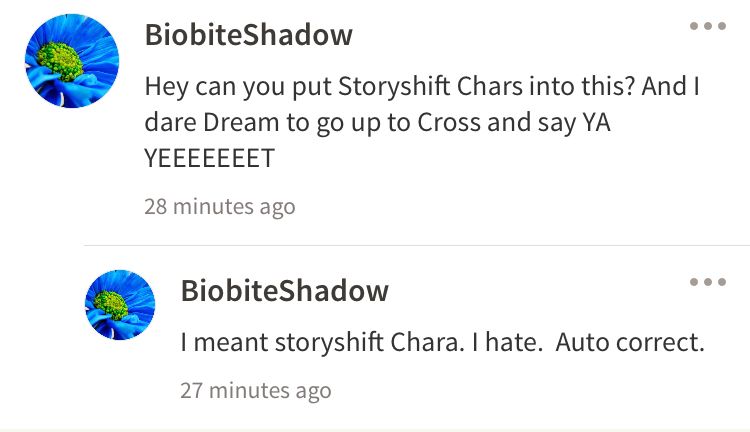Click the word "Dream" in the first comment

click(241, 122)
